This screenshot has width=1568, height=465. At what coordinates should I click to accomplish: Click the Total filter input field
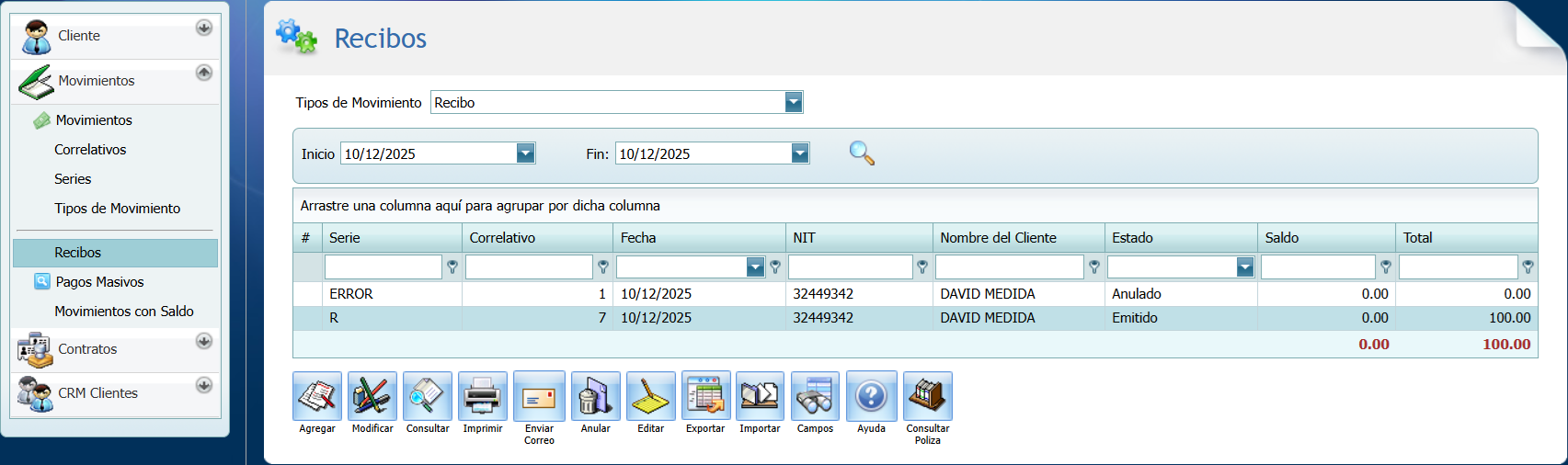pos(1459,267)
